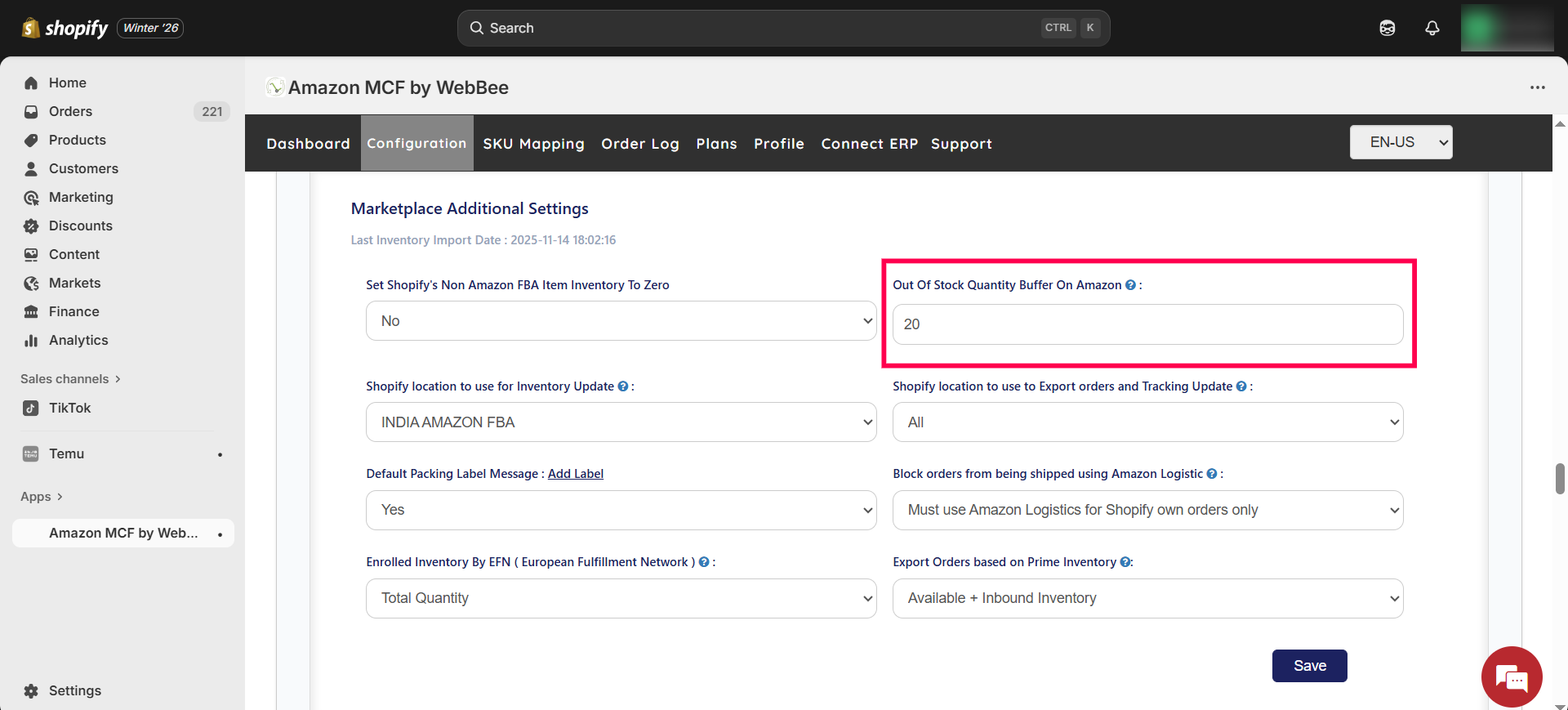Viewport: 1568px width, 710px height.
Task: Go to the Order Log tab
Action: coord(640,144)
